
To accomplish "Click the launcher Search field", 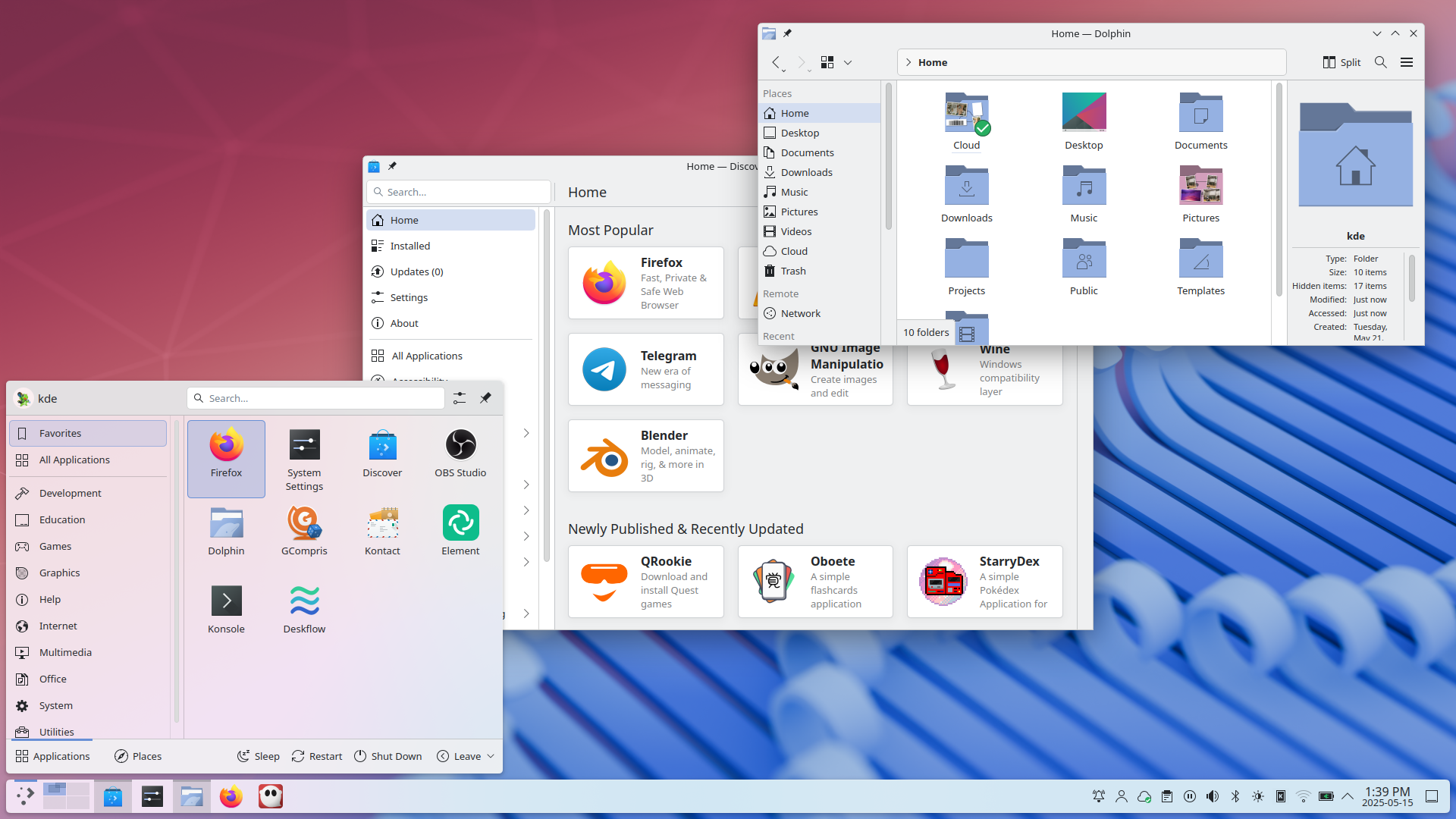I will click(318, 398).
